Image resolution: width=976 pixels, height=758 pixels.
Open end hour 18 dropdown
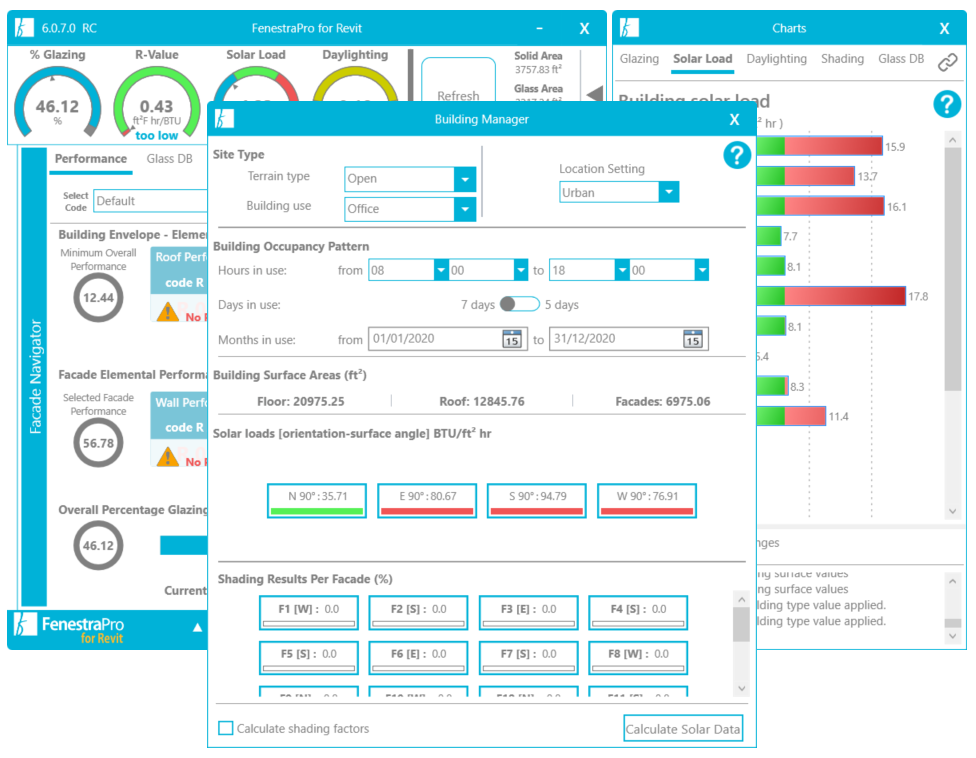tap(622, 270)
